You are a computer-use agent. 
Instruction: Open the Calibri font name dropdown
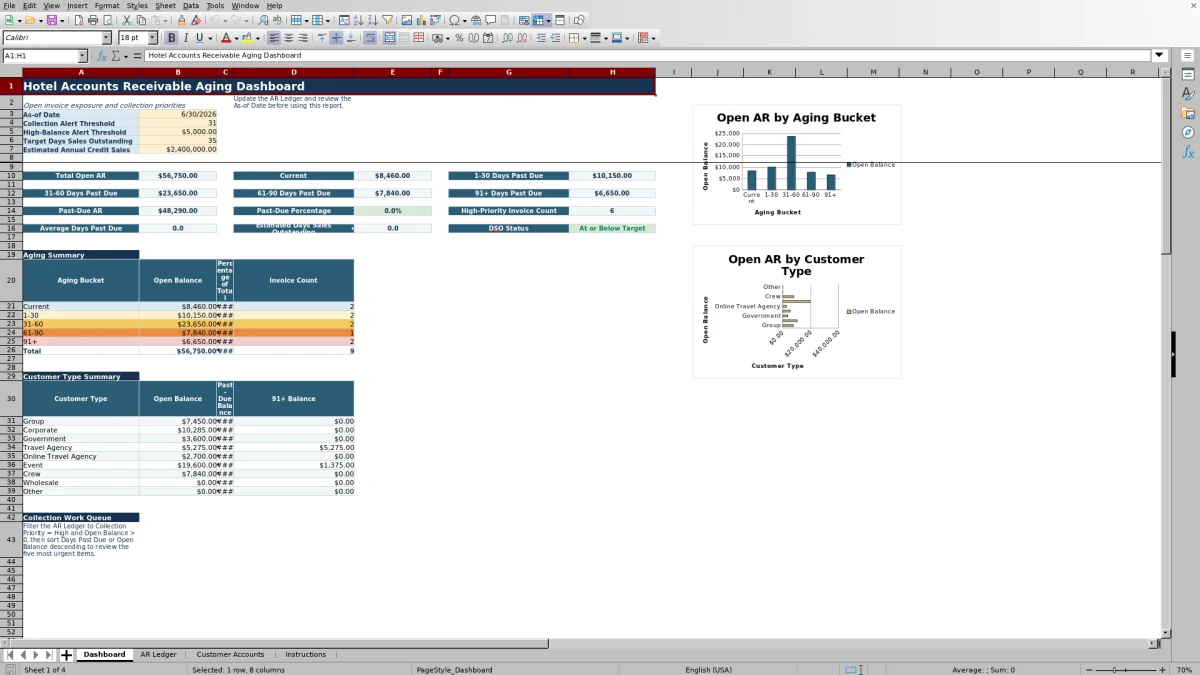click(107, 38)
